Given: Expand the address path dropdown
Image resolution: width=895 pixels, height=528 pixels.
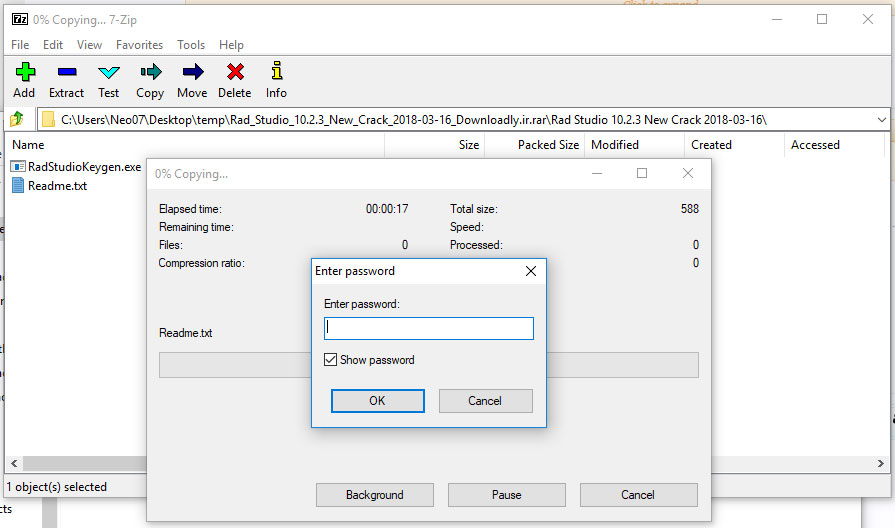Looking at the screenshot, I should [x=881, y=120].
